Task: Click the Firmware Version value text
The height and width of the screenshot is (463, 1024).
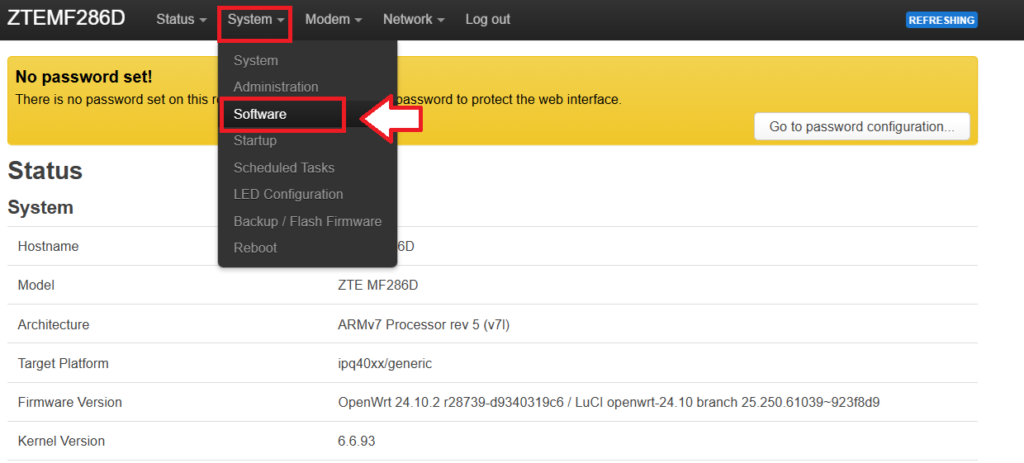Action: (x=608, y=403)
